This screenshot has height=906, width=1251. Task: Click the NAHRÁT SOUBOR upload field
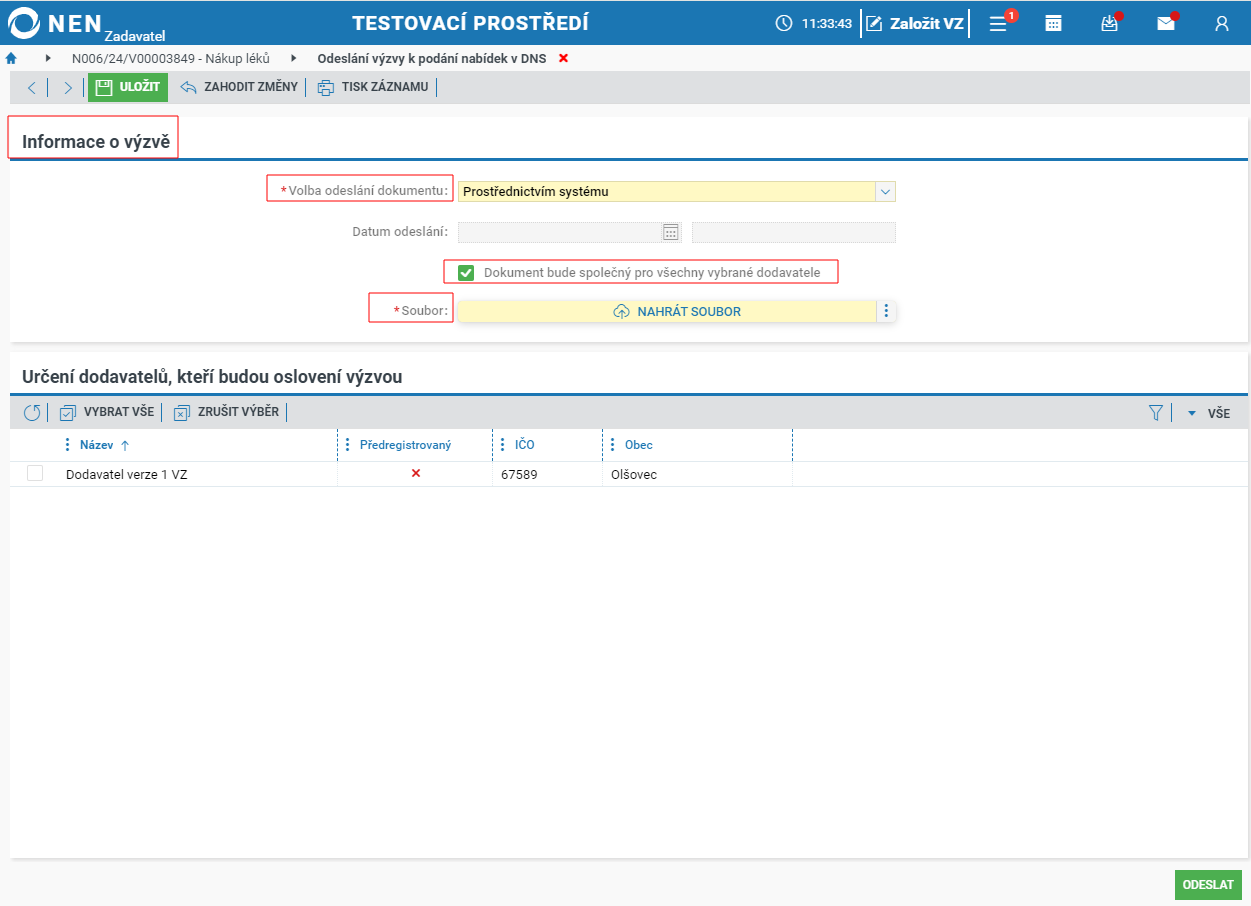[x=667, y=311]
